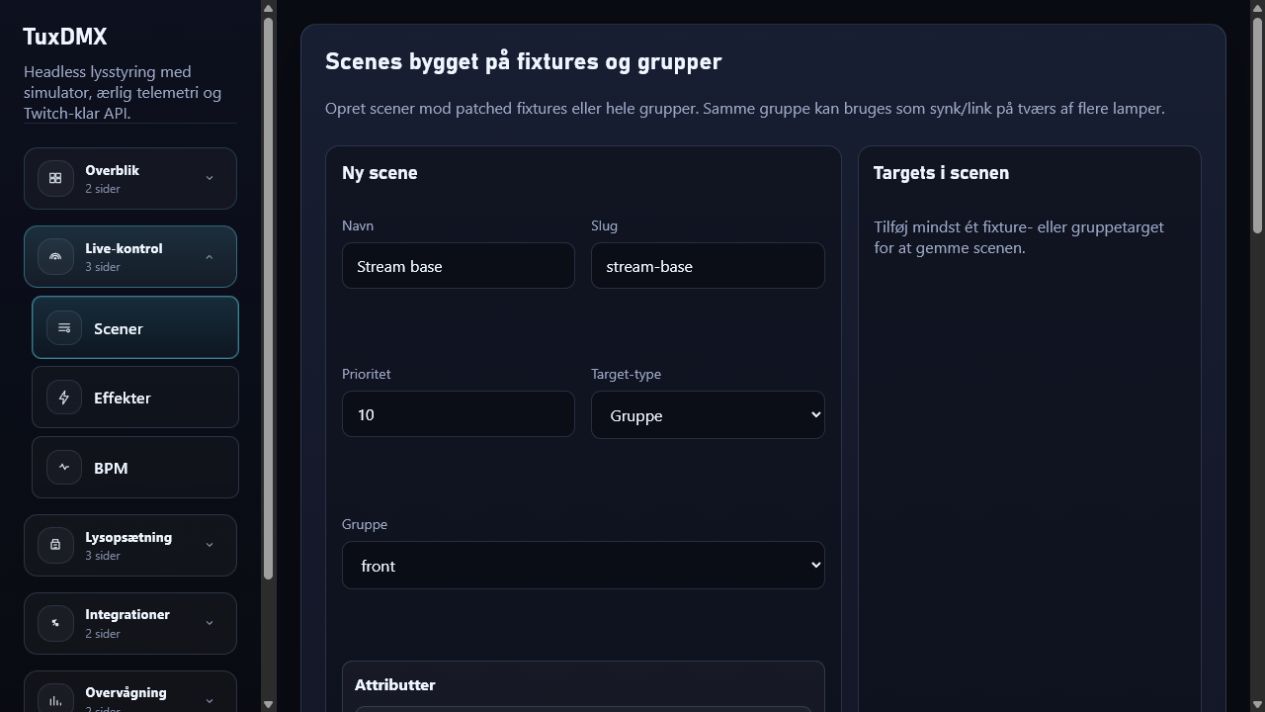The width and height of the screenshot is (1265, 712).
Task: Click the Integrationer icon
Action: (55, 623)
